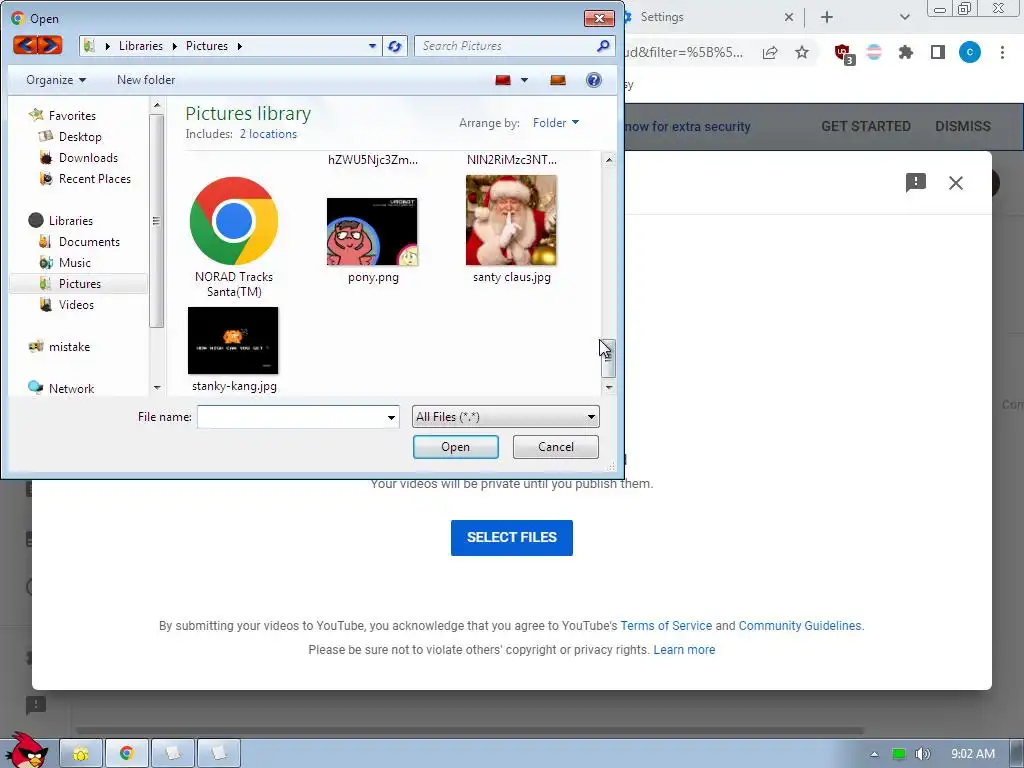The height and width of the screenshot is (768, 1024).
Task: Click the Chrome icon in the taskbar
Action: click(x=126, y=753)
